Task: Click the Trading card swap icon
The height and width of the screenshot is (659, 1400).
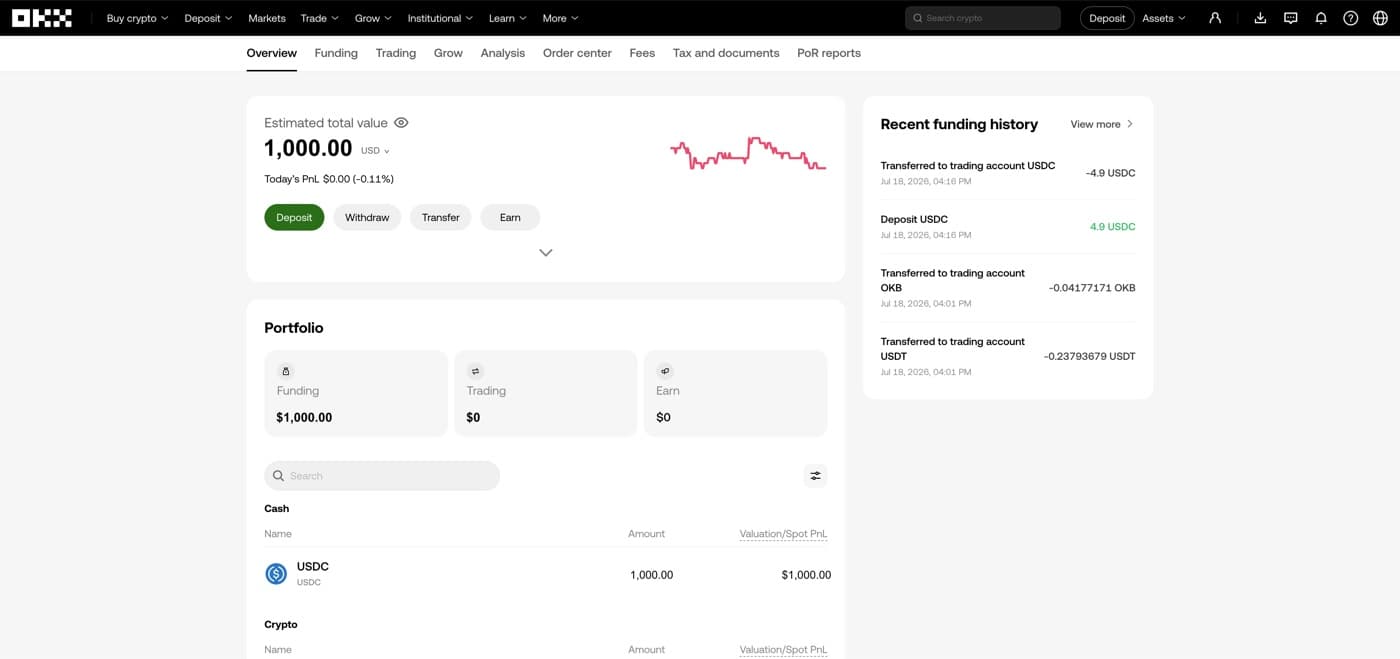Action: coord(475,371)
